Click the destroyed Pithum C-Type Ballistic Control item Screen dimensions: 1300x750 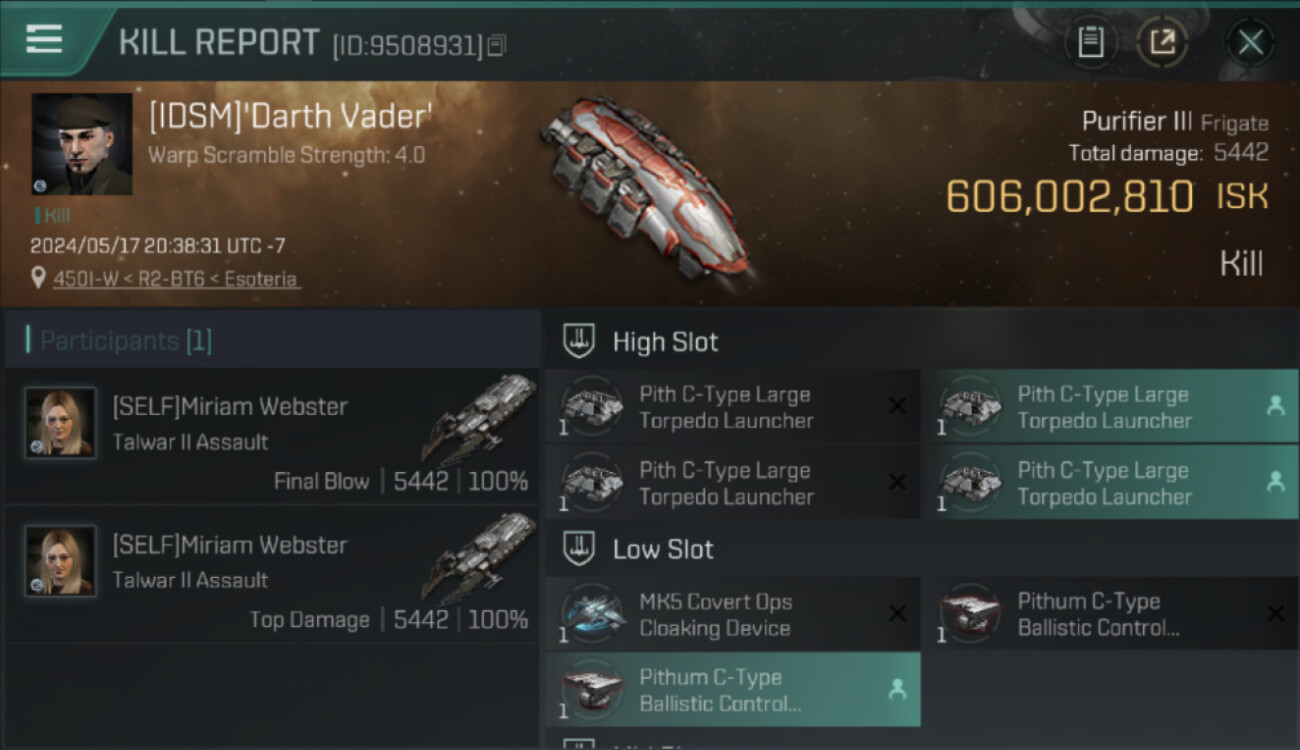point(1110,614)
